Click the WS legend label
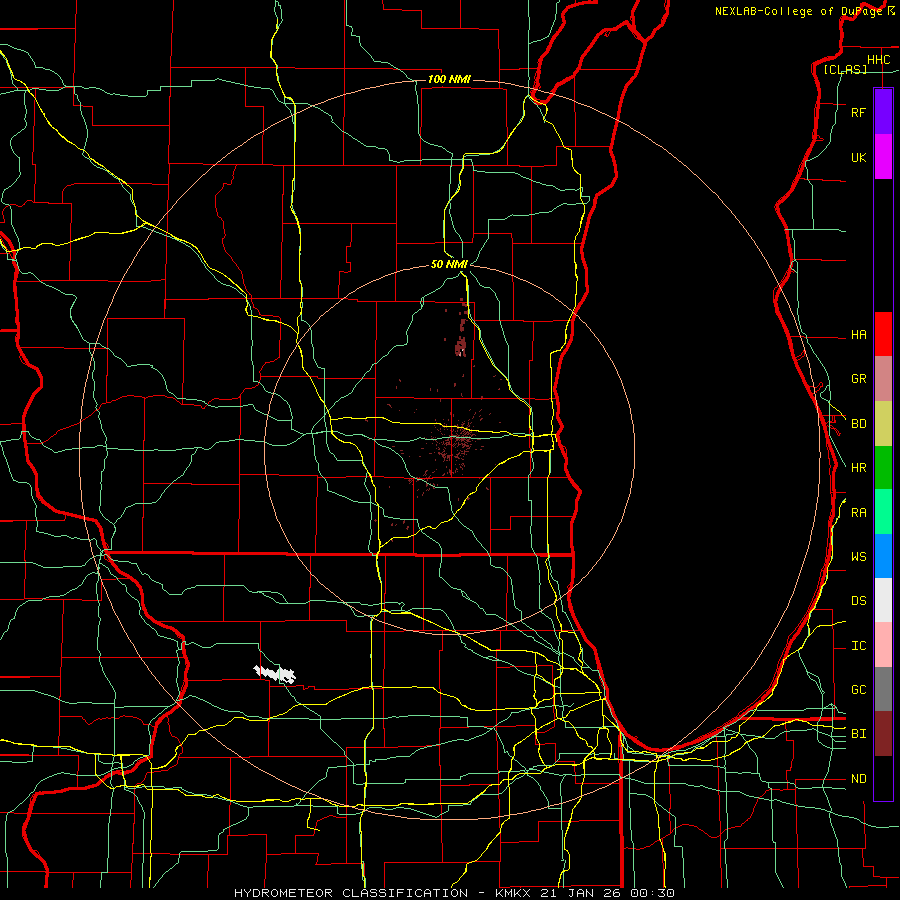Viewport: 900px width, 900px height. click(x=858, y=557)
